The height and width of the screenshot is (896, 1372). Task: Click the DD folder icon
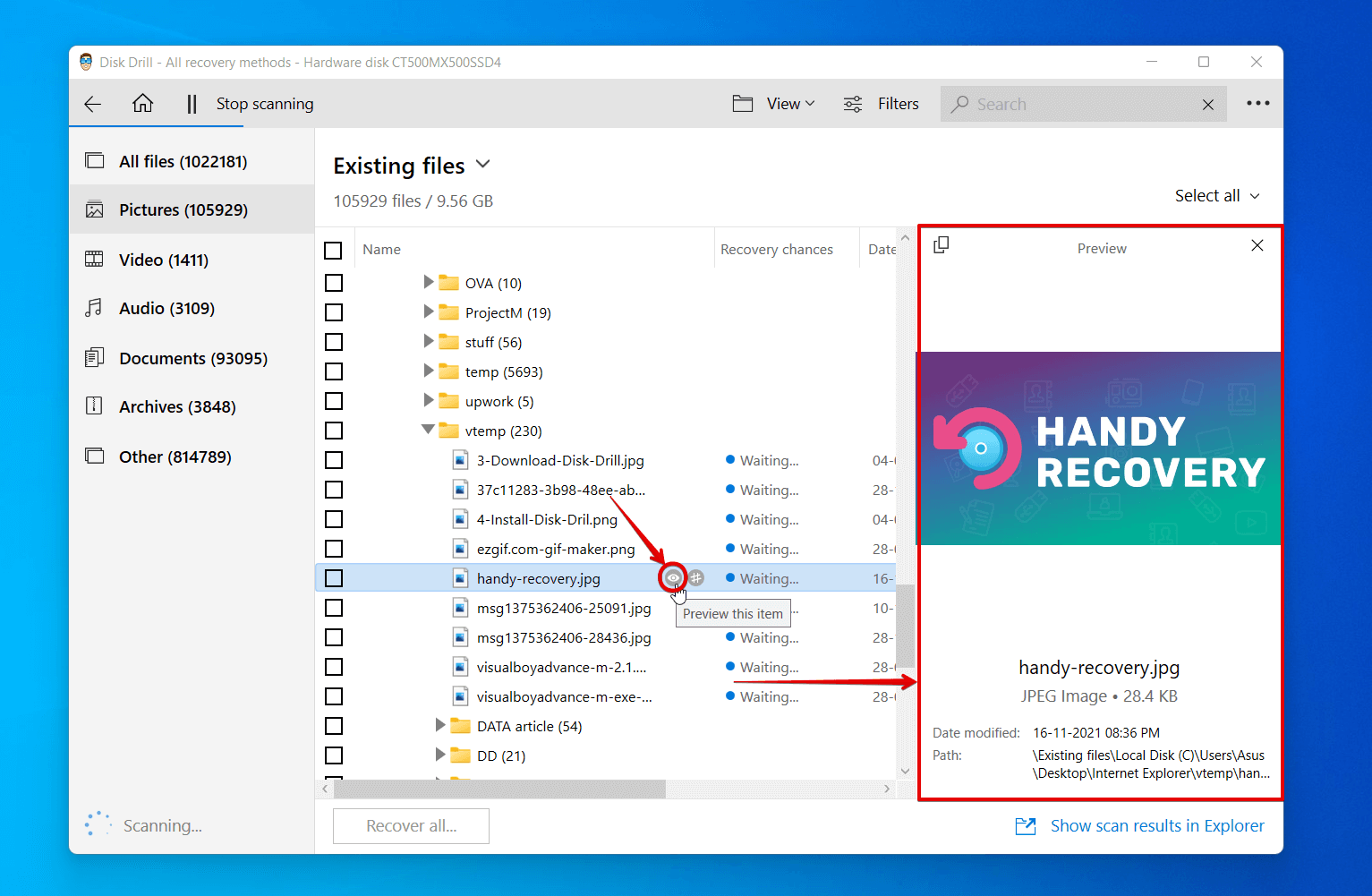(461, 755)
